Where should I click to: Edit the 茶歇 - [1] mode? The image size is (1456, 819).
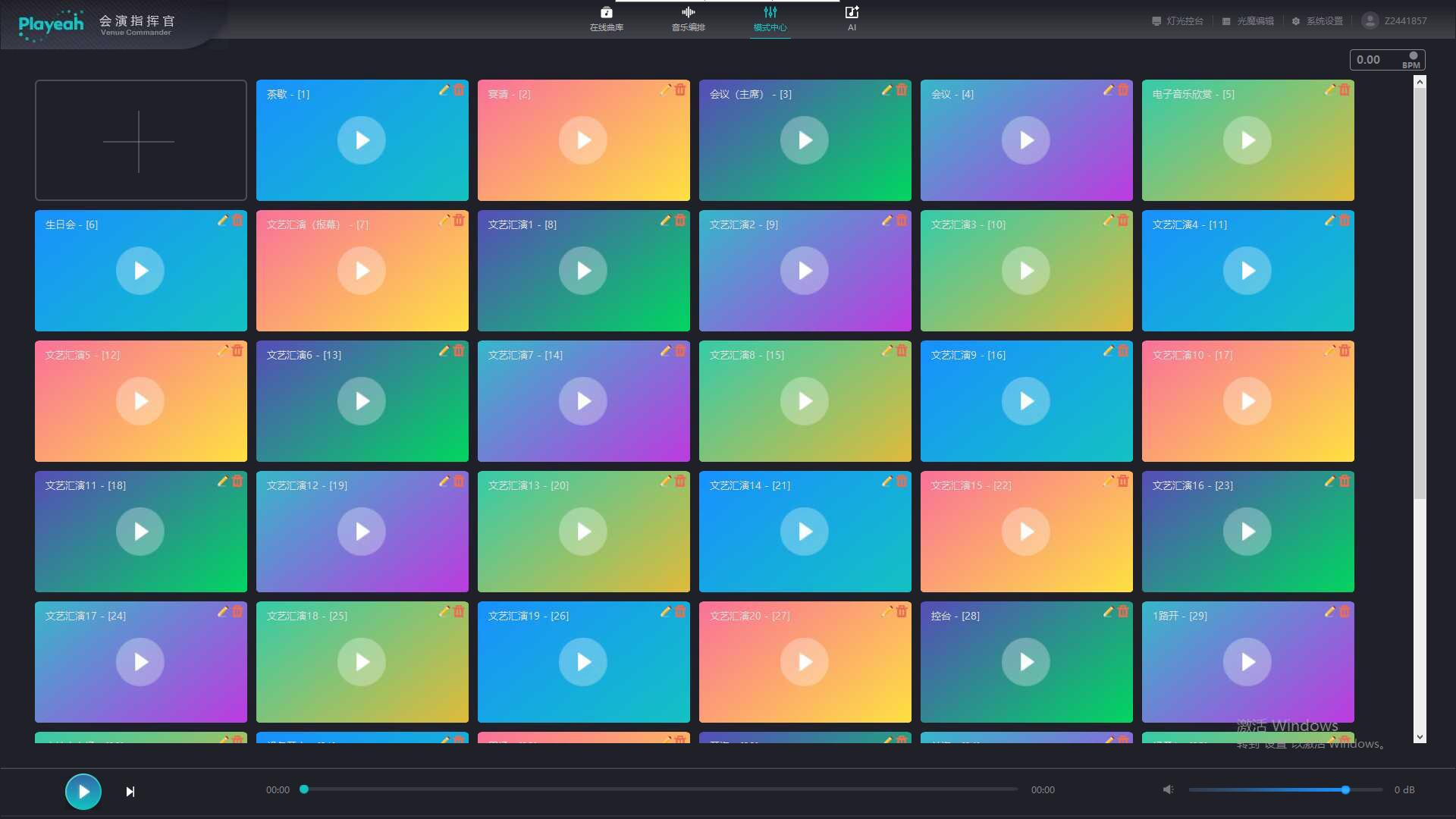coord(444,90)
